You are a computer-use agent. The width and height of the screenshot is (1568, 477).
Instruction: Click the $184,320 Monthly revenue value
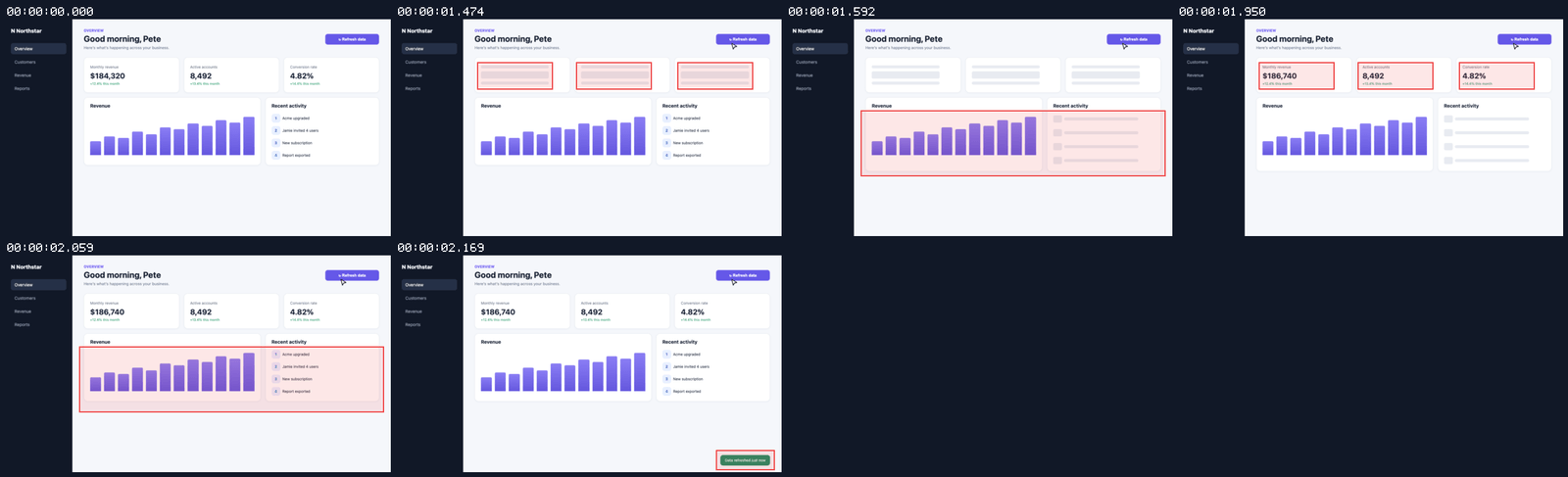pos(108,75)
